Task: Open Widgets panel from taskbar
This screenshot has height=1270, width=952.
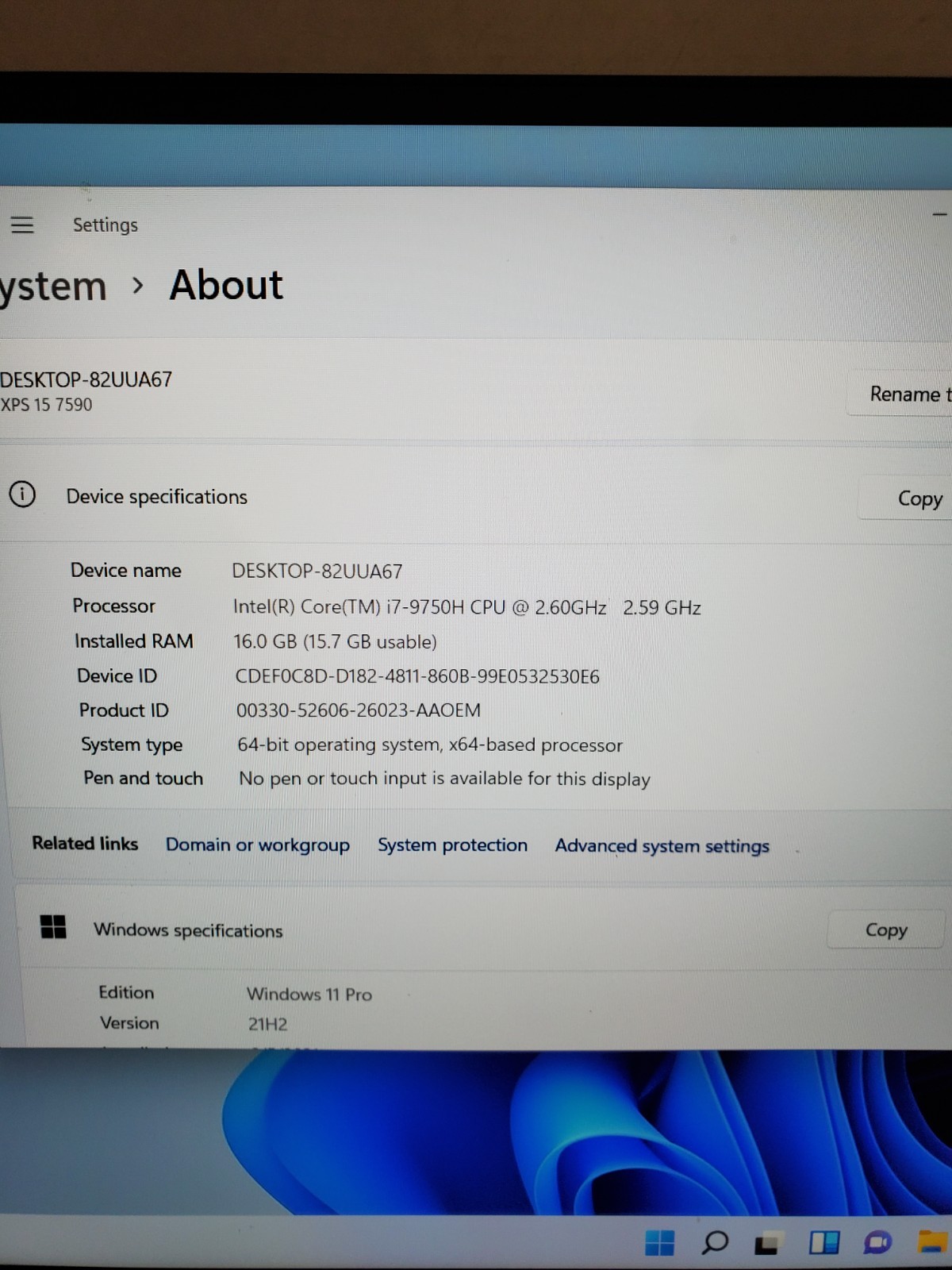Action: [823, 1242]
